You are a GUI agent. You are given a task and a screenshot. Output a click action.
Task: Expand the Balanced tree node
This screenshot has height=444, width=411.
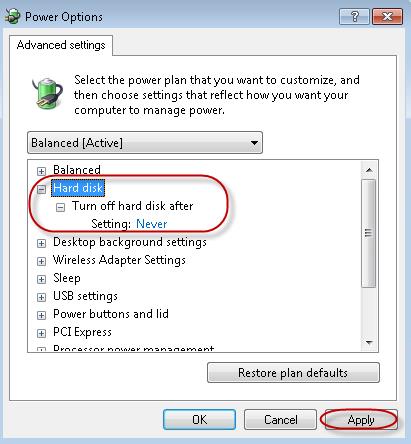coord(41,171)
